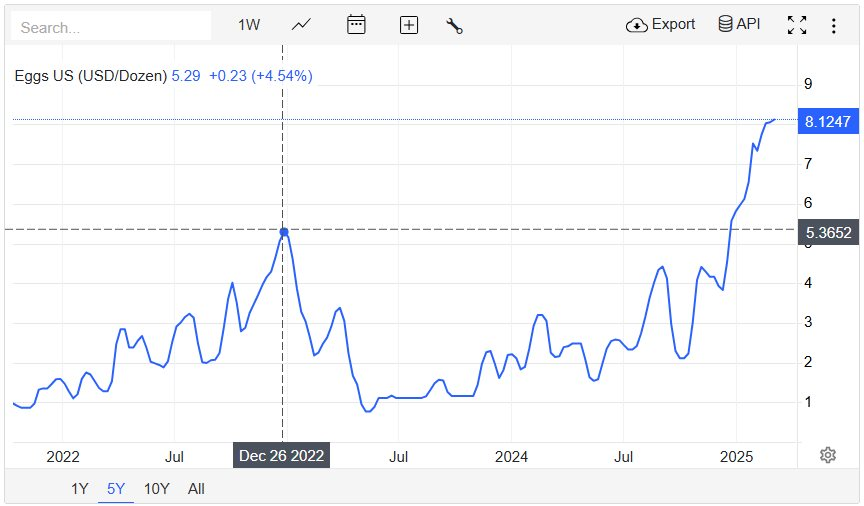
Task: Open the calendar date range picker
Action: tap(356, 25)
